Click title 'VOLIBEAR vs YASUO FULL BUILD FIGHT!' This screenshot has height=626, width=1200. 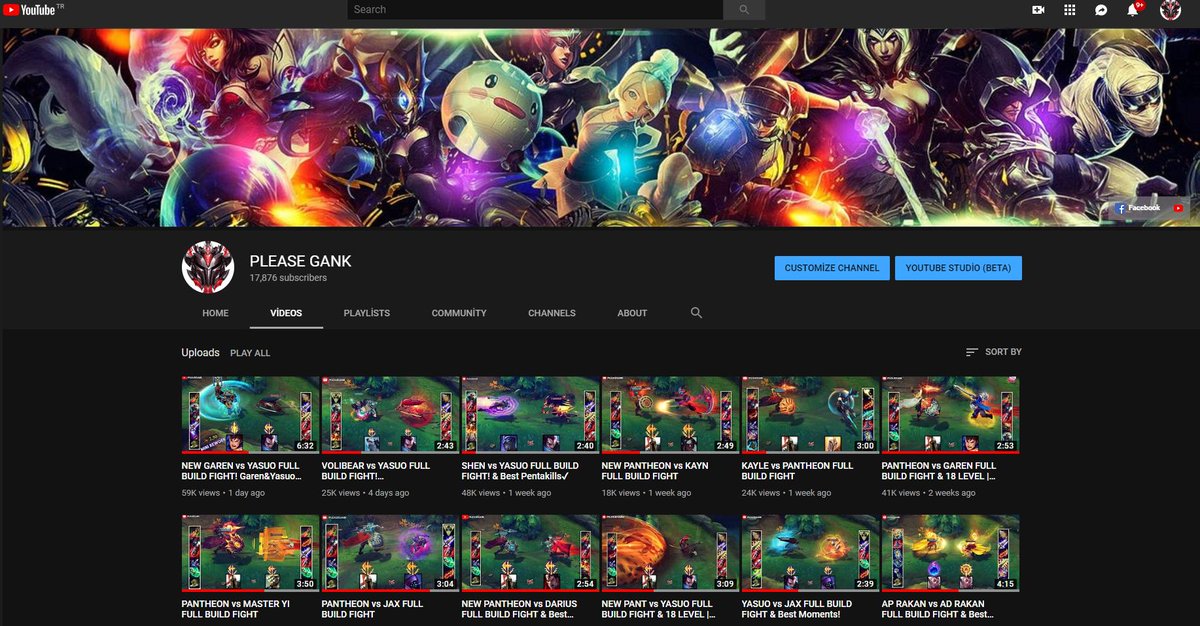tap(376, 471)
